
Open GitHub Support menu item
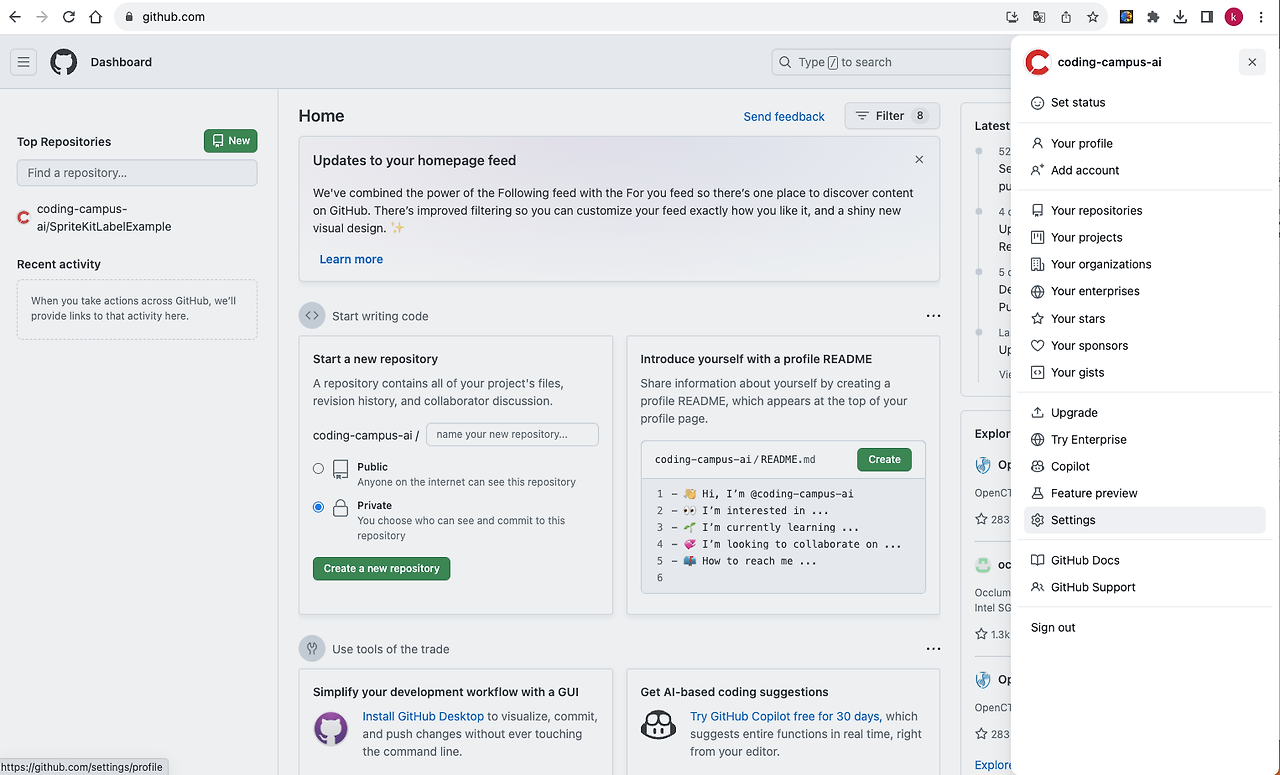click(1145, 588)
